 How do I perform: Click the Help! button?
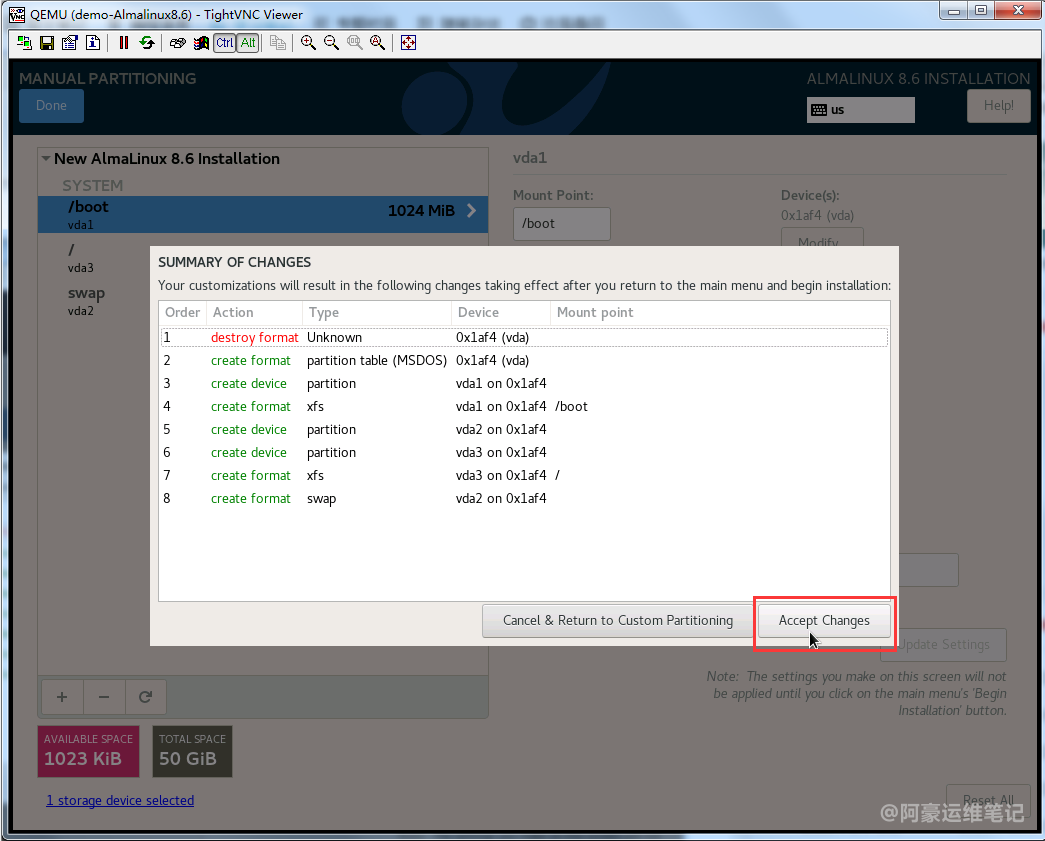[998, 105]
